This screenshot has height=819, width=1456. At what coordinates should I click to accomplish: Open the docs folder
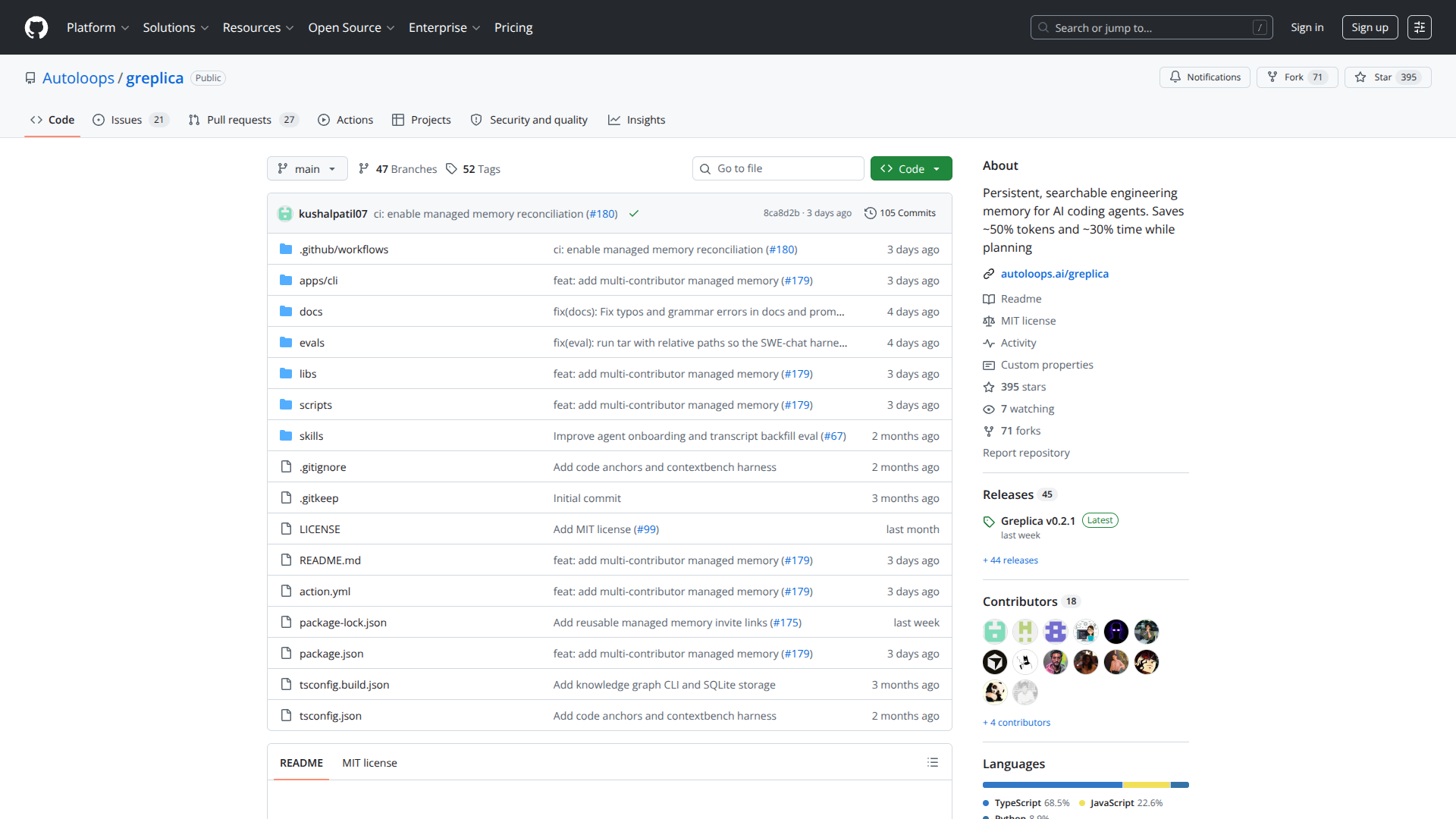point(311,312)
